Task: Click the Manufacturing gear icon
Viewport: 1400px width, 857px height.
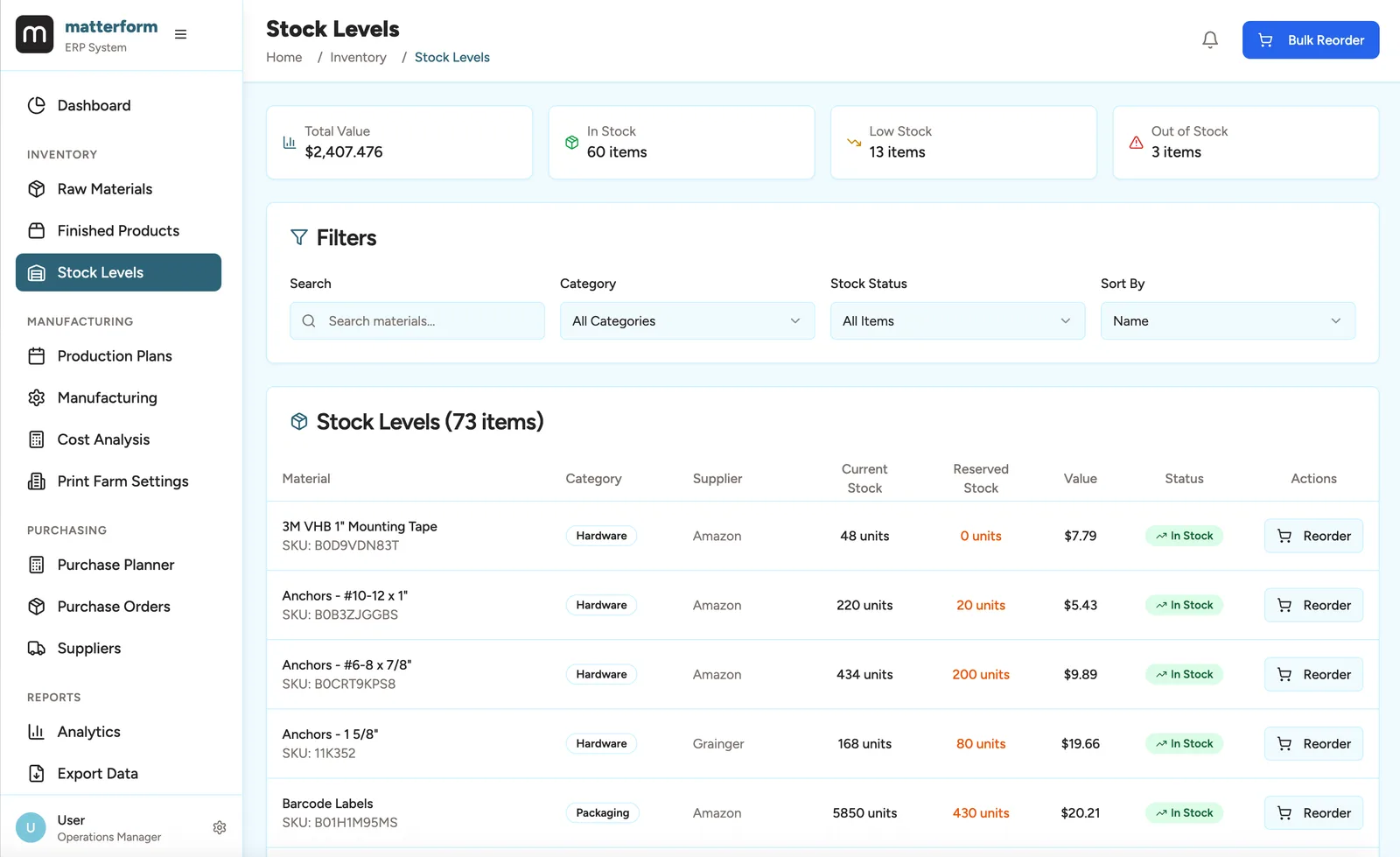Action: coord(36,397)
